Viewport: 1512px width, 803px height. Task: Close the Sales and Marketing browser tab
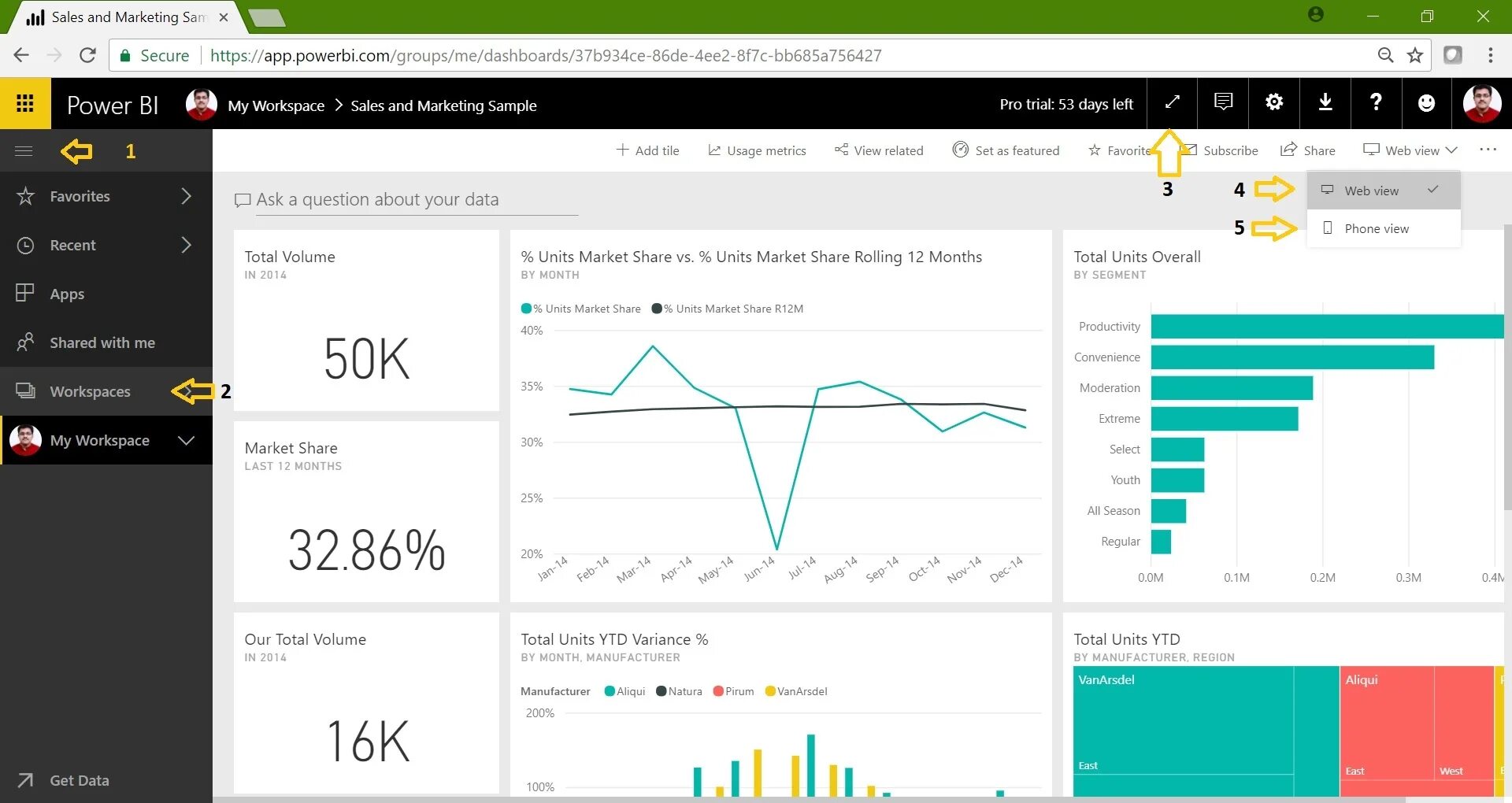[x=224, y=17]
